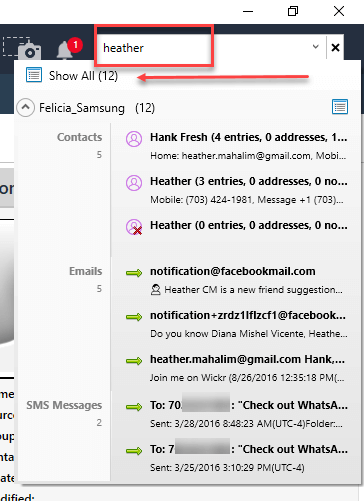Click arrow icon beside heather.mahalim@gmail.com email
Viewport: 364px width, 501px height.
click(x=134, y=361)
